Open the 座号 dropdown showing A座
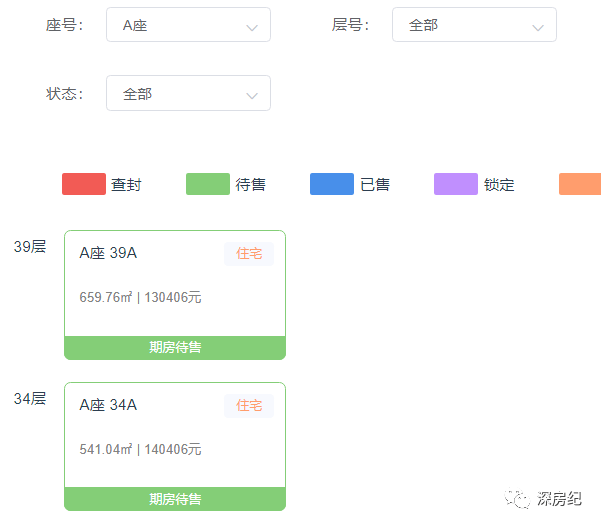 (187, 25)
